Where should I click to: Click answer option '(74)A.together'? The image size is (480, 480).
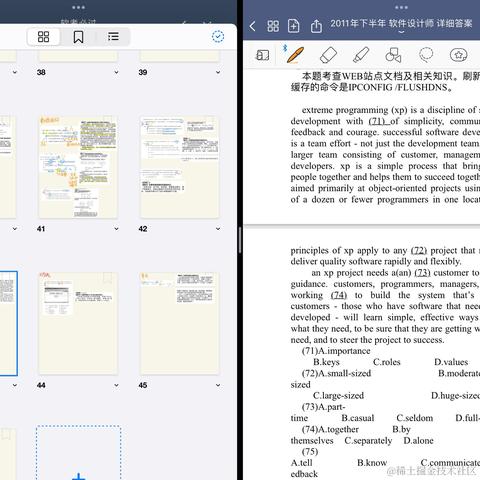coord(330,429)
